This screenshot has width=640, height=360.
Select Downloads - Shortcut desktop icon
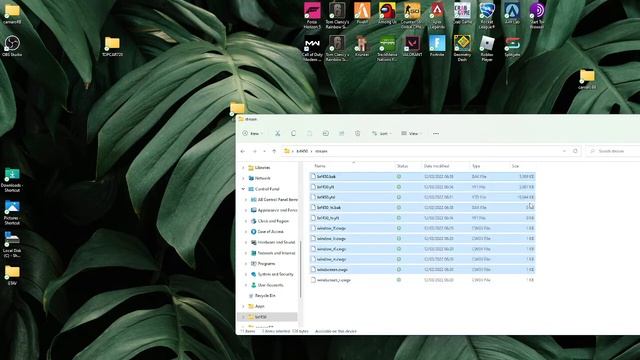[x=12, y=180]
